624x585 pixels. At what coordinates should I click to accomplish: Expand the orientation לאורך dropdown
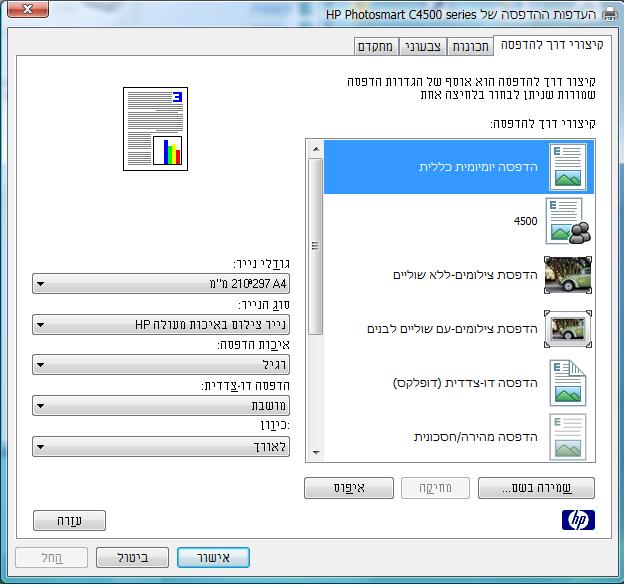tap(161, 447)
